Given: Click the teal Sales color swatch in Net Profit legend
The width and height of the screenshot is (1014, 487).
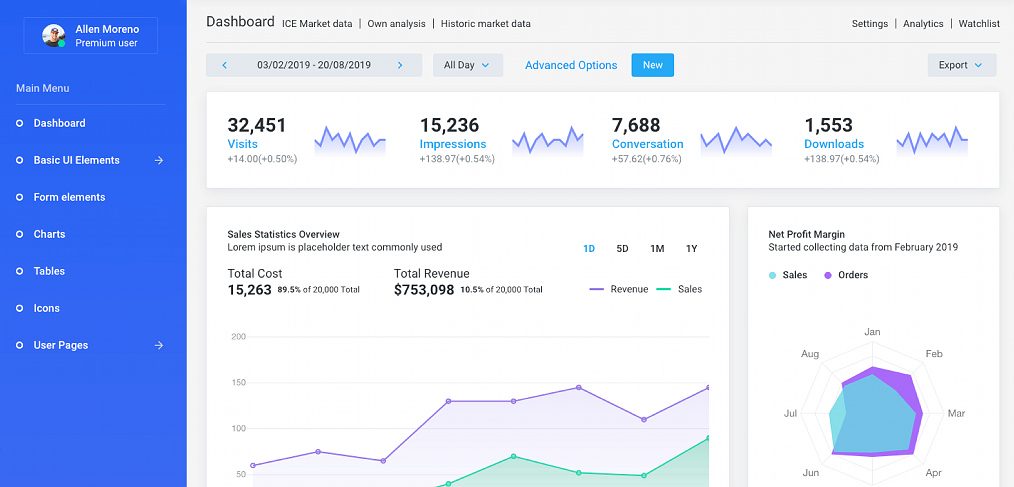Looking at the screenshot, I should (772, 275).
